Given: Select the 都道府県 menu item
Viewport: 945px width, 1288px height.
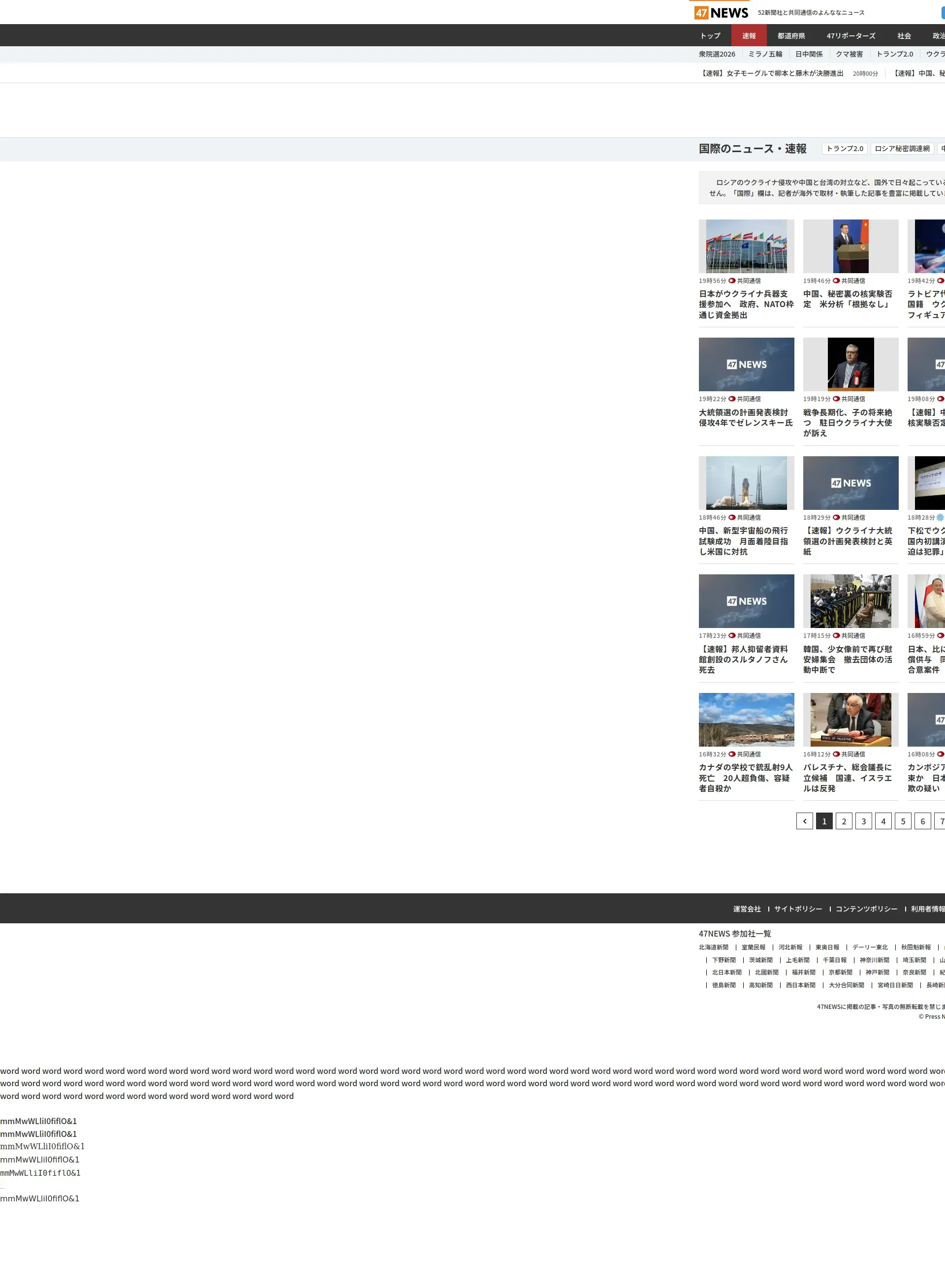Looking at the screenshot, I should [791, 36].
